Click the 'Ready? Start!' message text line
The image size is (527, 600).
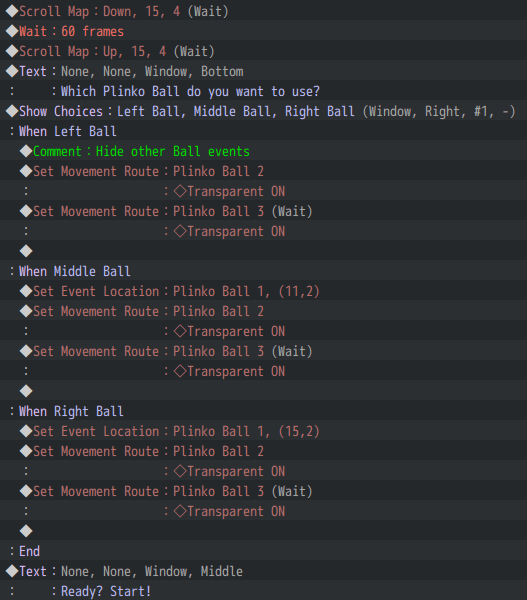[x=263, y=591]
